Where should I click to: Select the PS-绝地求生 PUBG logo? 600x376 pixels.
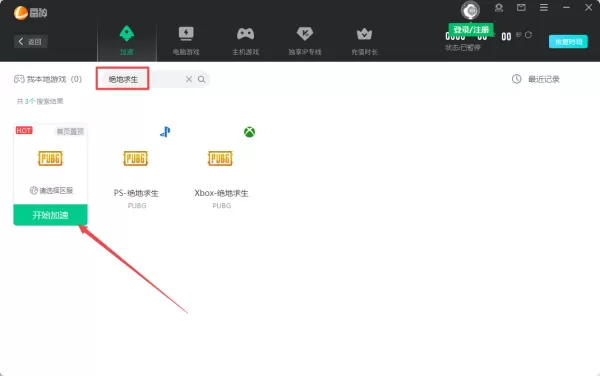pos(135,158)
